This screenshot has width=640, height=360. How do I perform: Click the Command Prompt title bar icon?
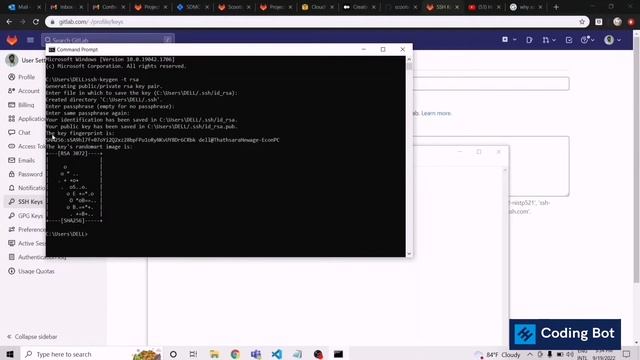click(52, 49)
